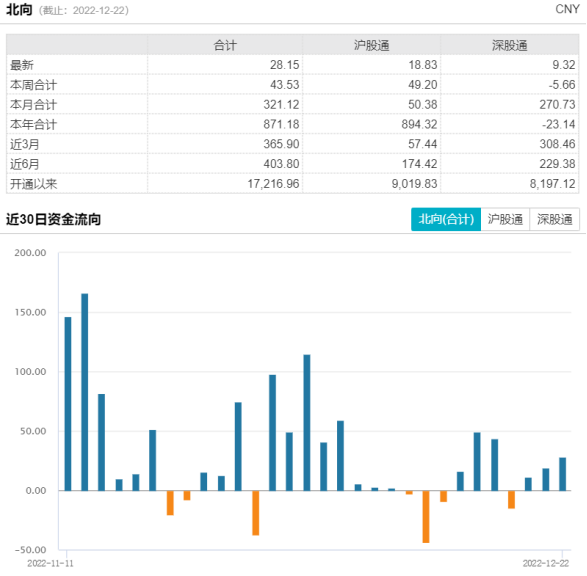This screenshot has width=587, height=576.
Task: Click the tallest blue bar near 165
Action: click(85, 392)
